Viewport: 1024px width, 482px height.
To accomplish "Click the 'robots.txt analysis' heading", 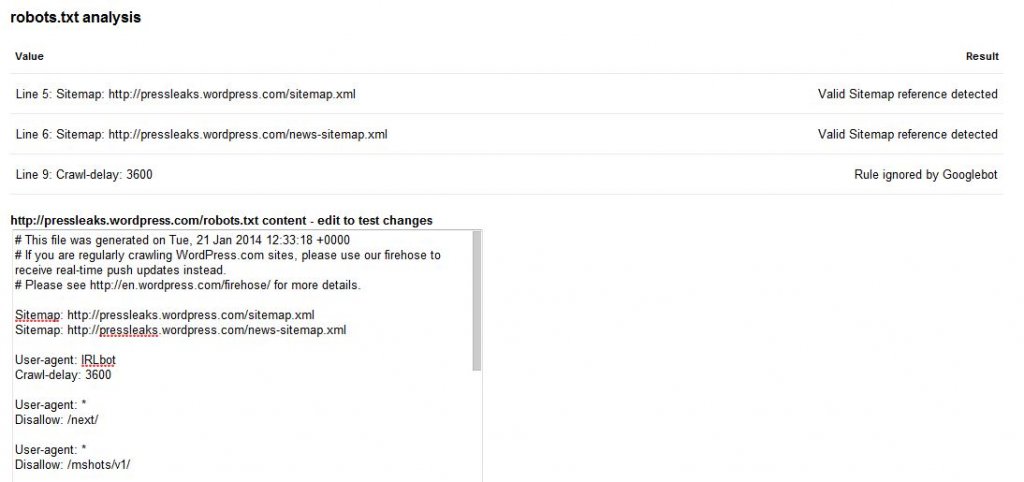I will [75, 18].
